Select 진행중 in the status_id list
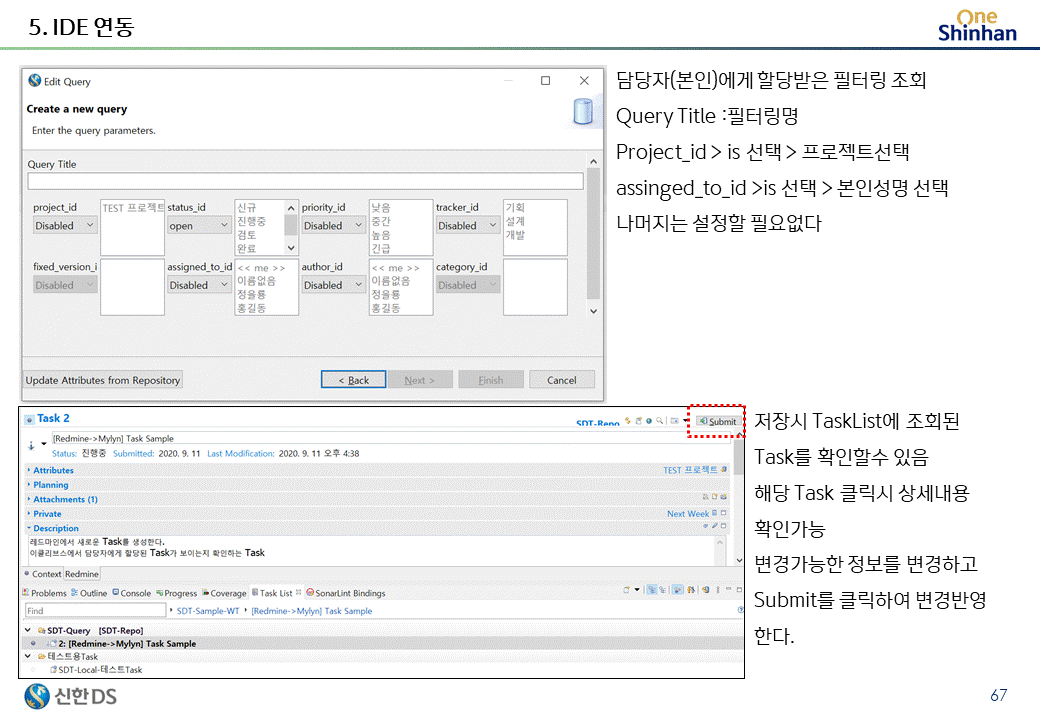 (251, 221)
